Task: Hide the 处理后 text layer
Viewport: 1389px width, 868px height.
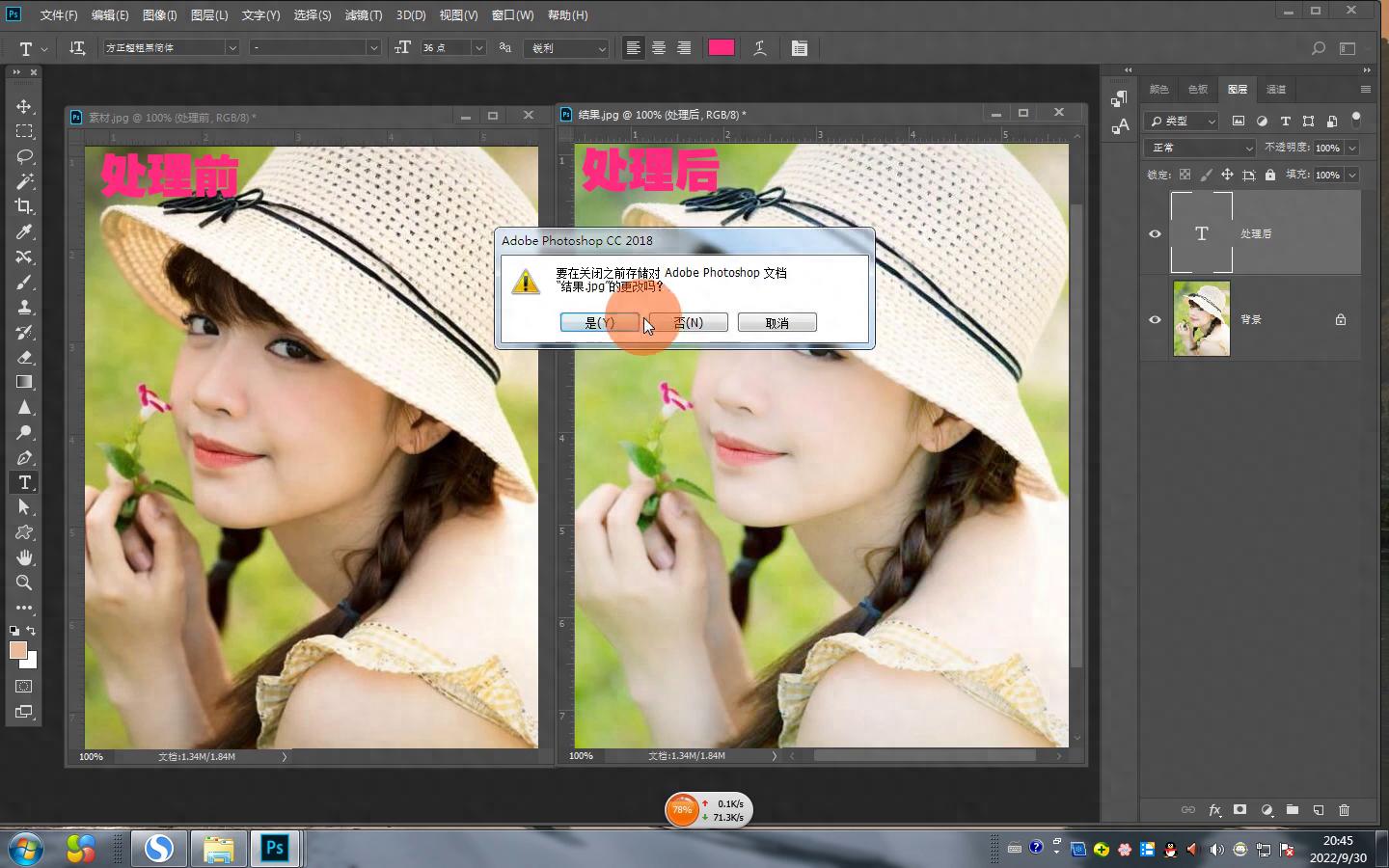Action: click(1155, 233)
